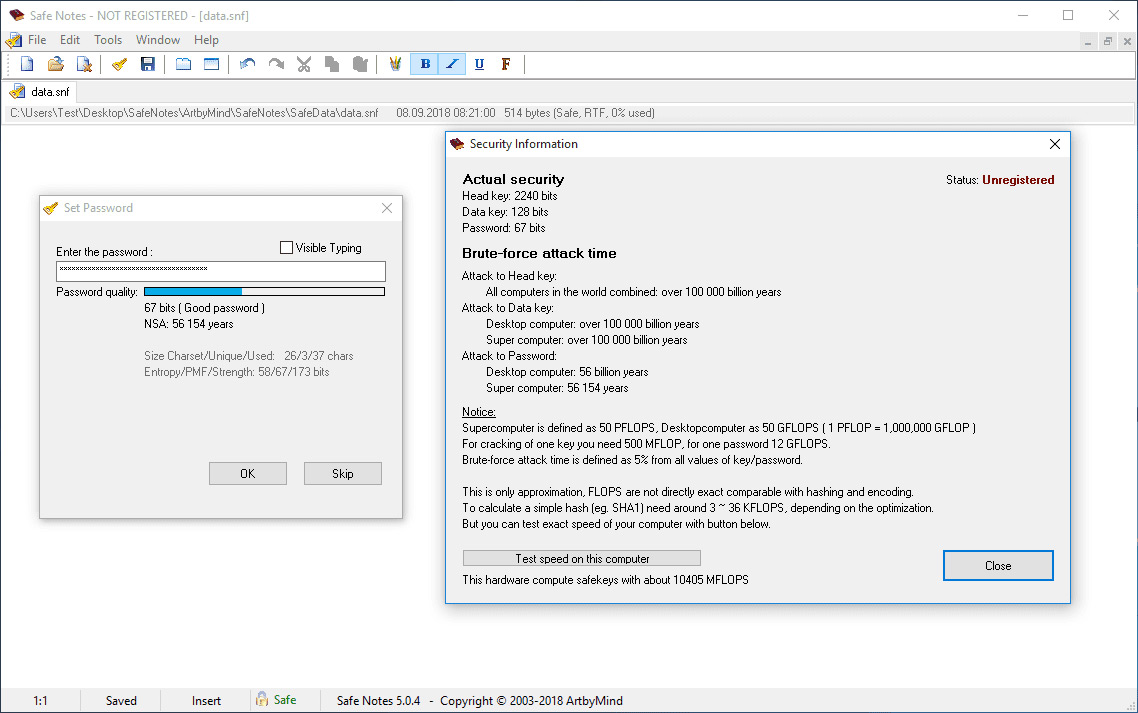Image resolution: width=1138 pixels, height=713 pixels.
Task: Click the password quality progress bar
Action: click(264, 292)
